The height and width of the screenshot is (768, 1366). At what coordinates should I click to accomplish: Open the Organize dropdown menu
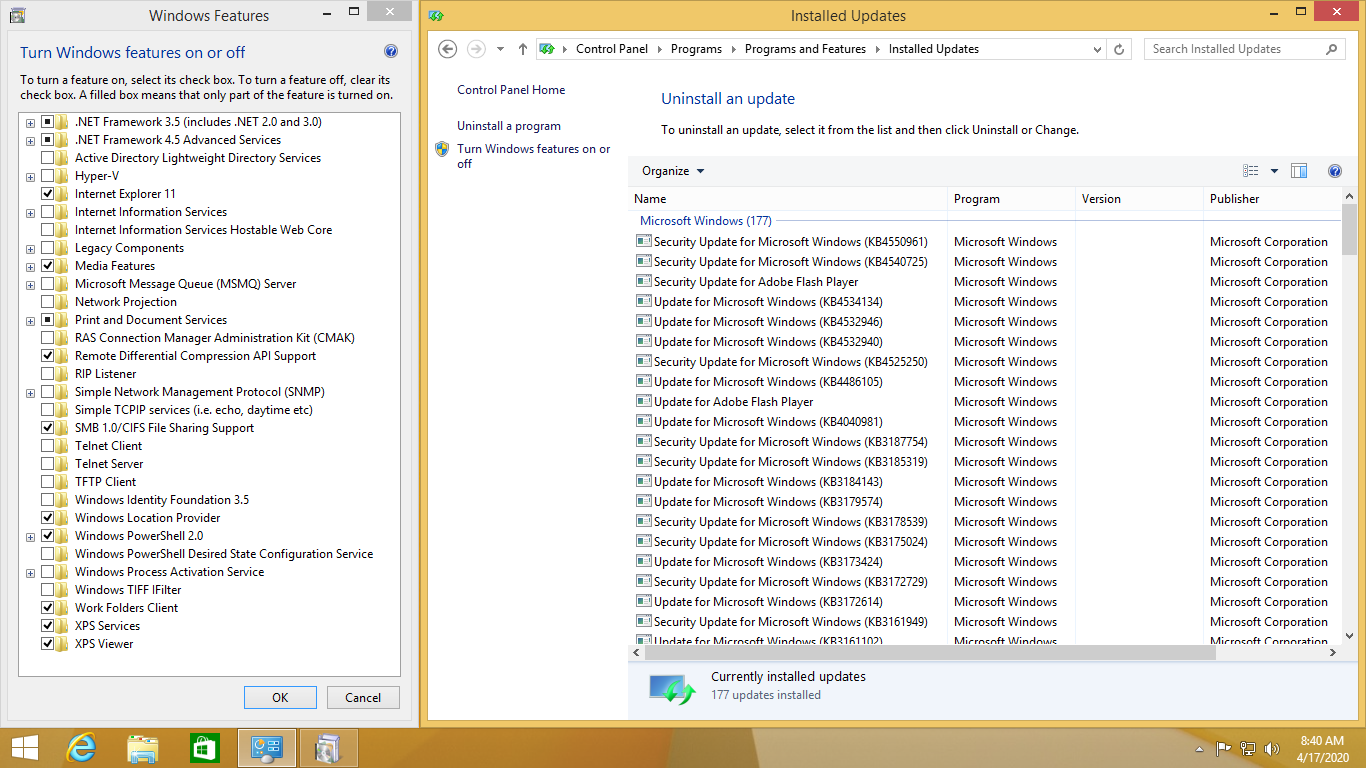[673, 171]
